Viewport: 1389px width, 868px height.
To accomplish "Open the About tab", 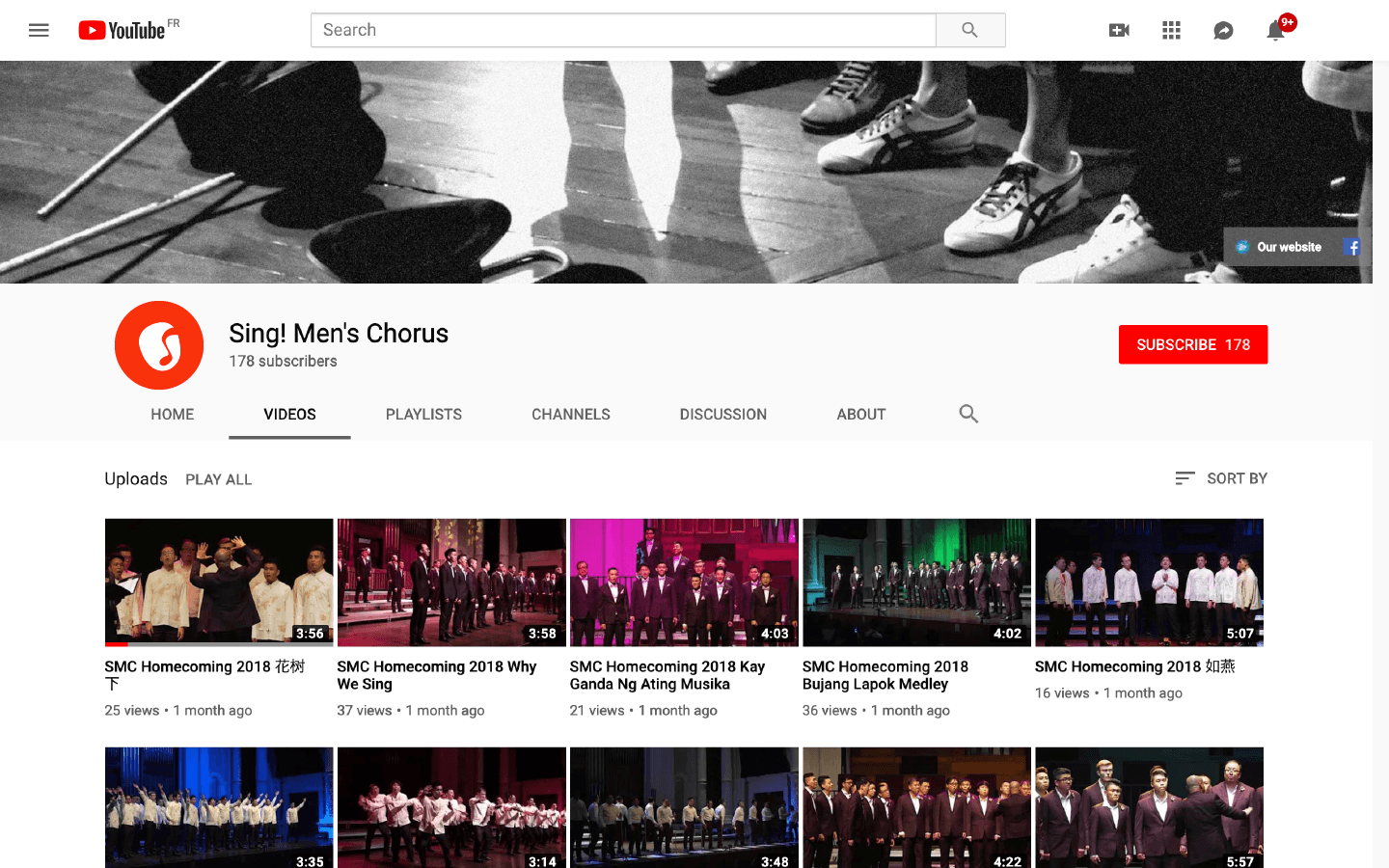I will coord(861,414).
